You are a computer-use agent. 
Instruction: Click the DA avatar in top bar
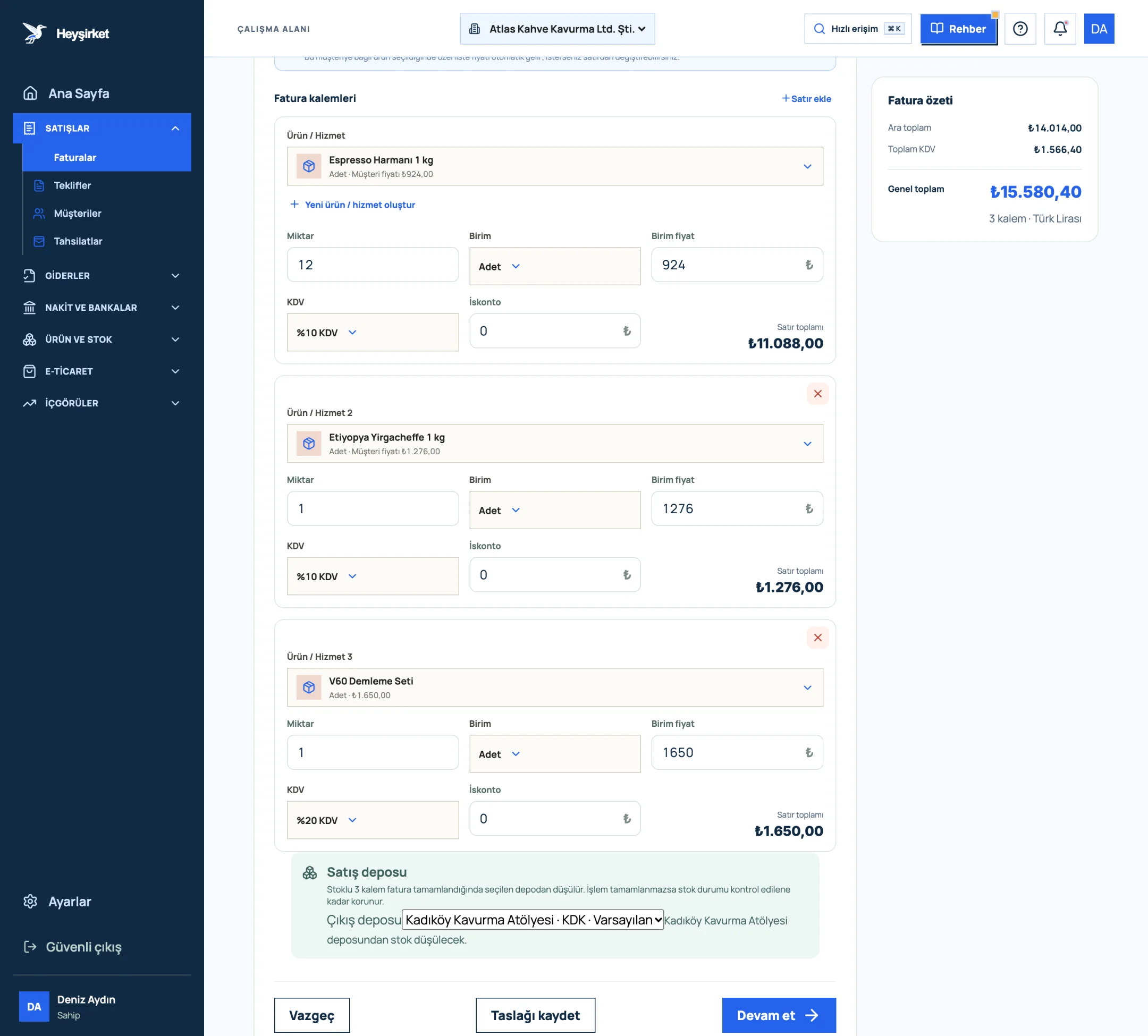click(x=1099, y=29)
